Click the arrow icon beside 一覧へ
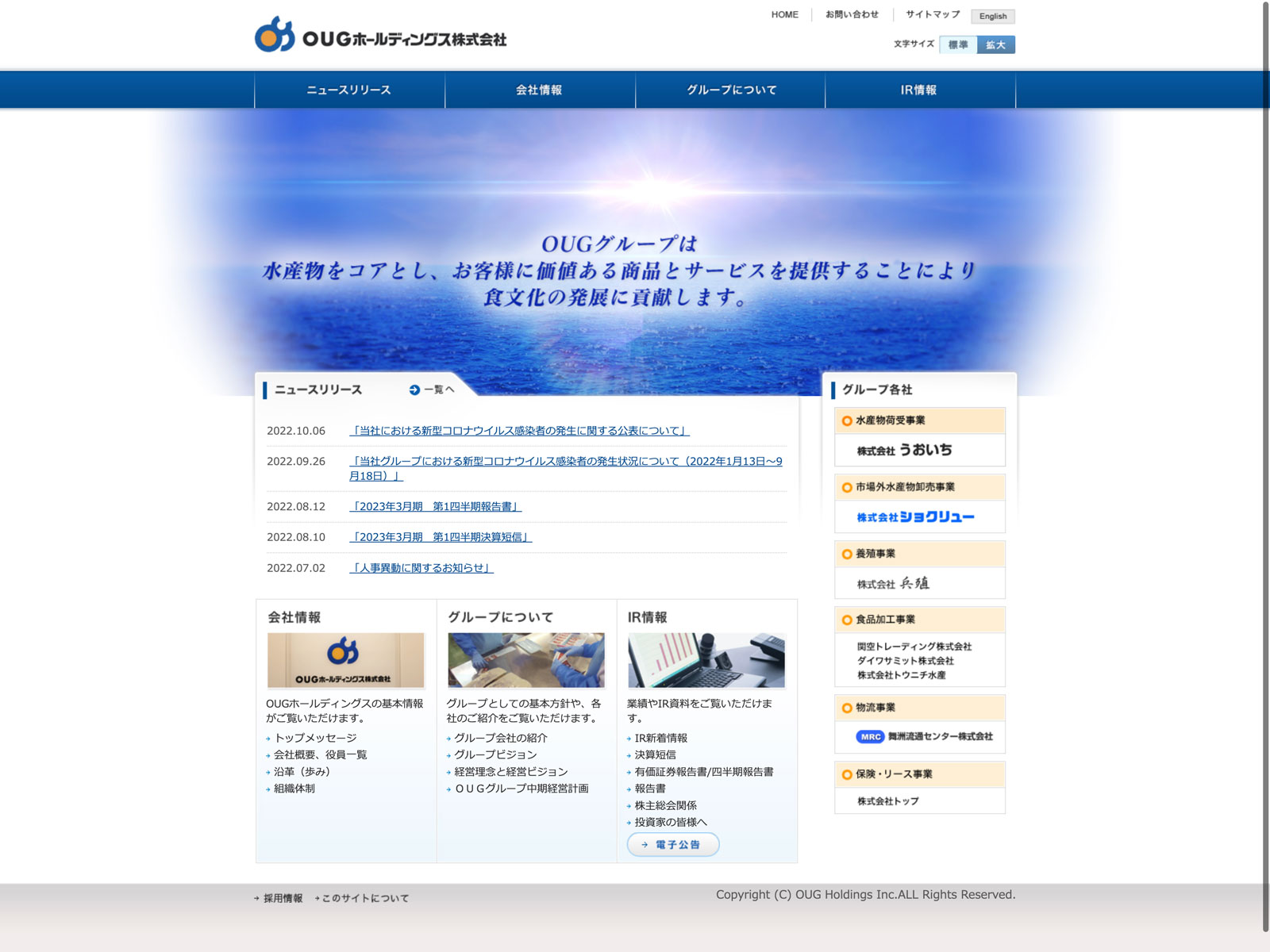This screenshot has height=952, width=1270. pyautogui.click(x=414, y=390)
